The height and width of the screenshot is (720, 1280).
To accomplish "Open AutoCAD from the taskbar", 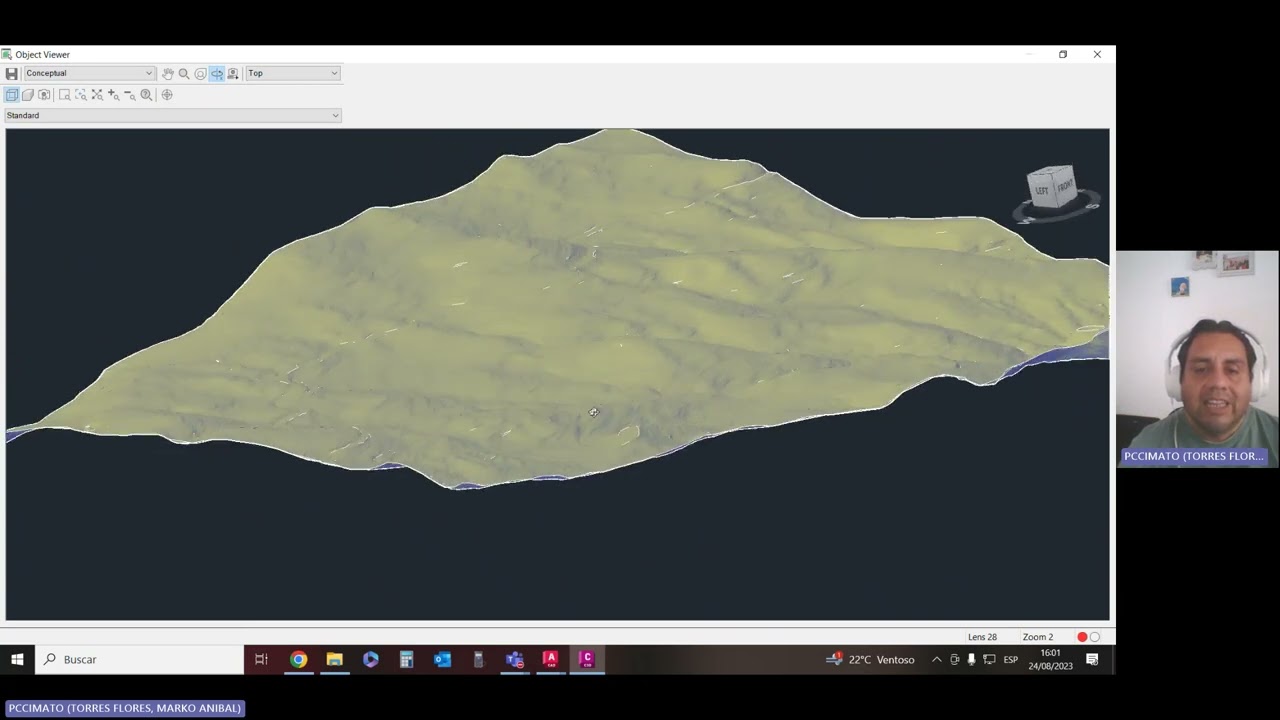I will (x=550, y=659).
